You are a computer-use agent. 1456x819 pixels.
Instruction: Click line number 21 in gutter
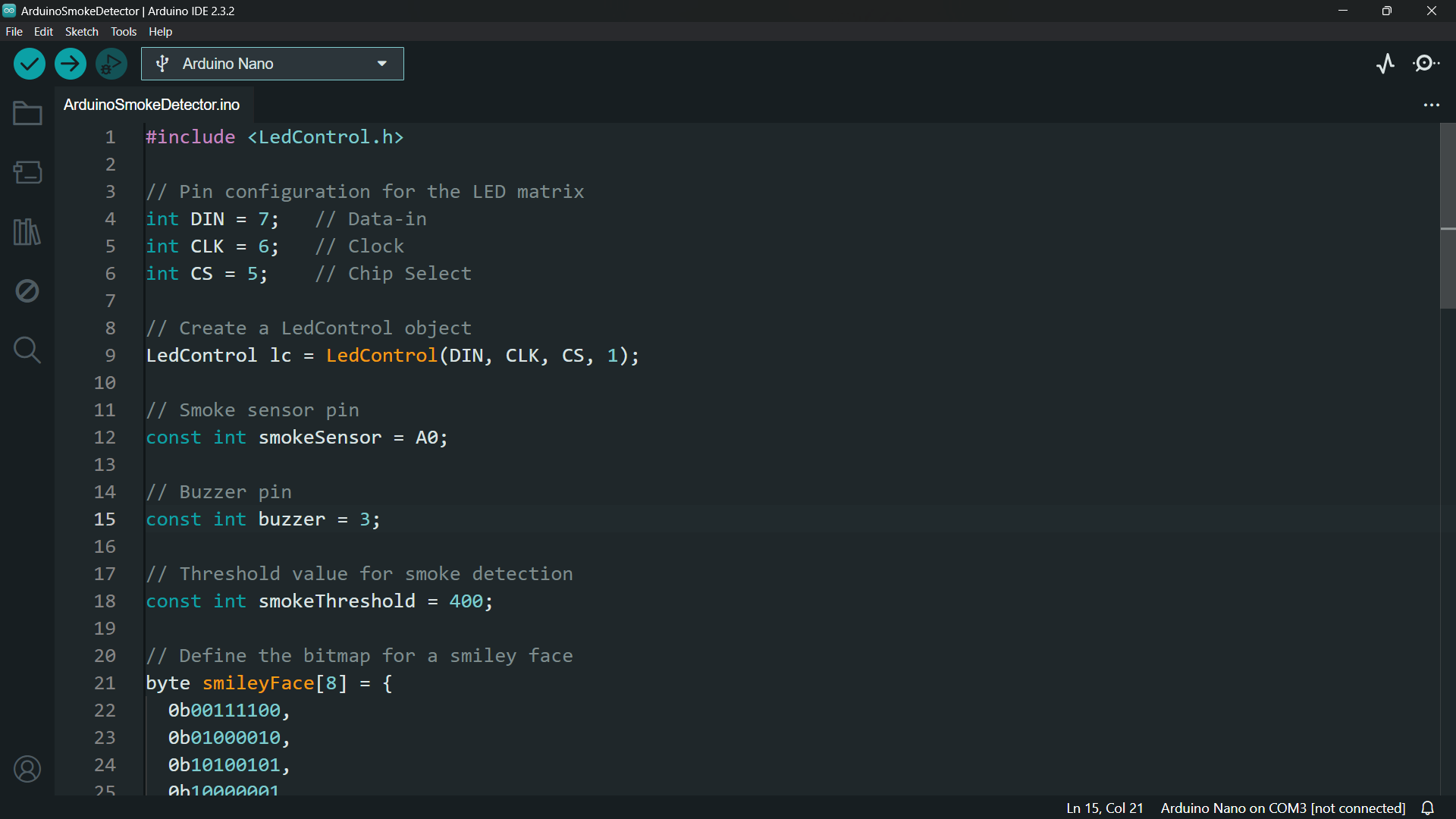pyautogui.click(x=105, y=683)
